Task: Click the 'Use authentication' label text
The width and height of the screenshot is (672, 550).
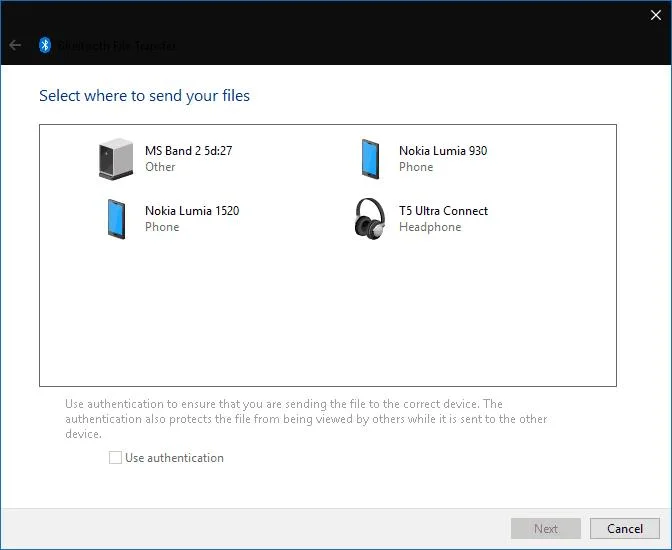Action: (x=174, y=458)
